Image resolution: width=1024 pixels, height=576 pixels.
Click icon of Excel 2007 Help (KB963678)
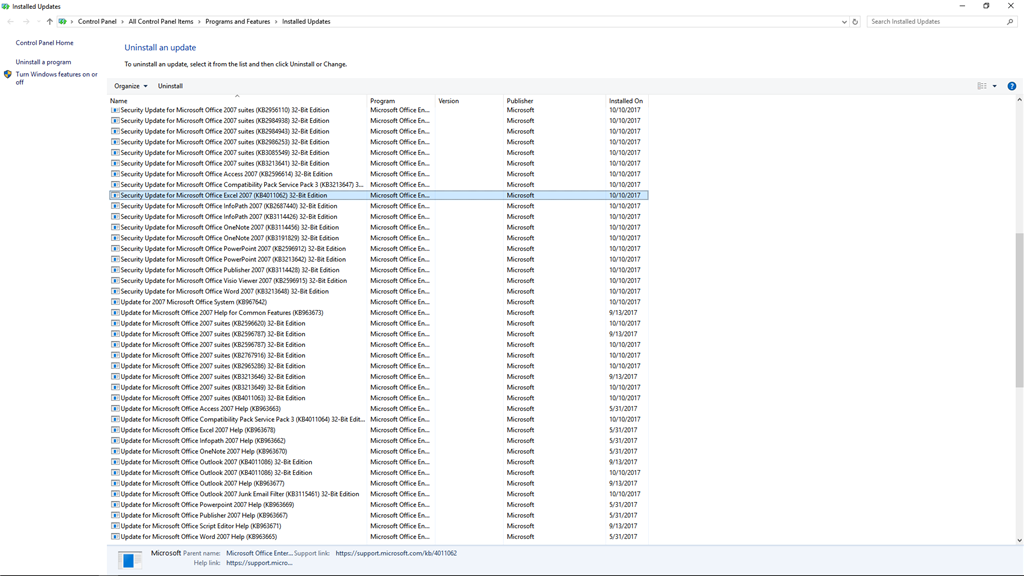tap(115, 430)
